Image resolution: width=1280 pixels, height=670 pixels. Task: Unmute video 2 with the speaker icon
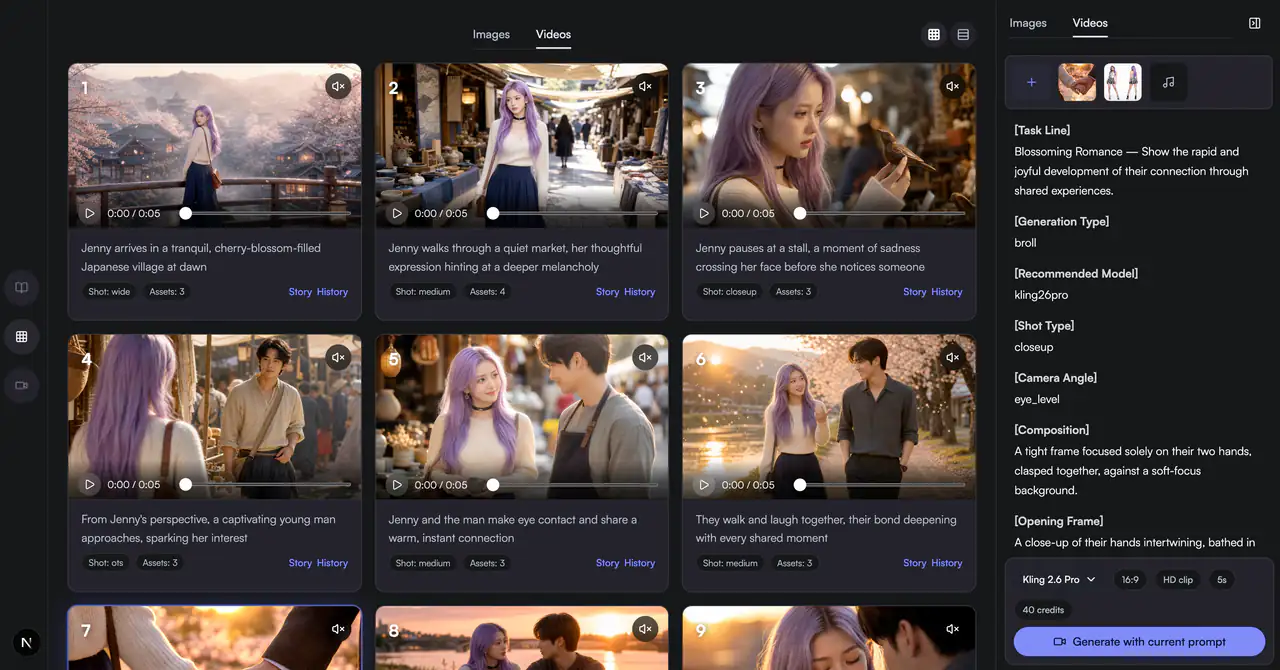(x=645, y=86)
